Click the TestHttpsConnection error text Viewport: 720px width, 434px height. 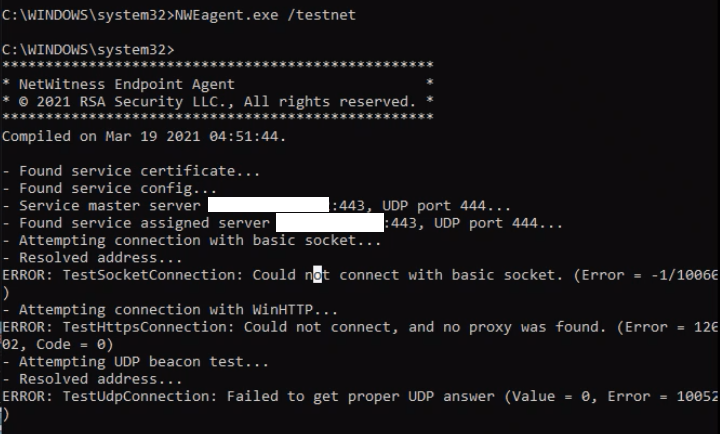coord(360,327)
